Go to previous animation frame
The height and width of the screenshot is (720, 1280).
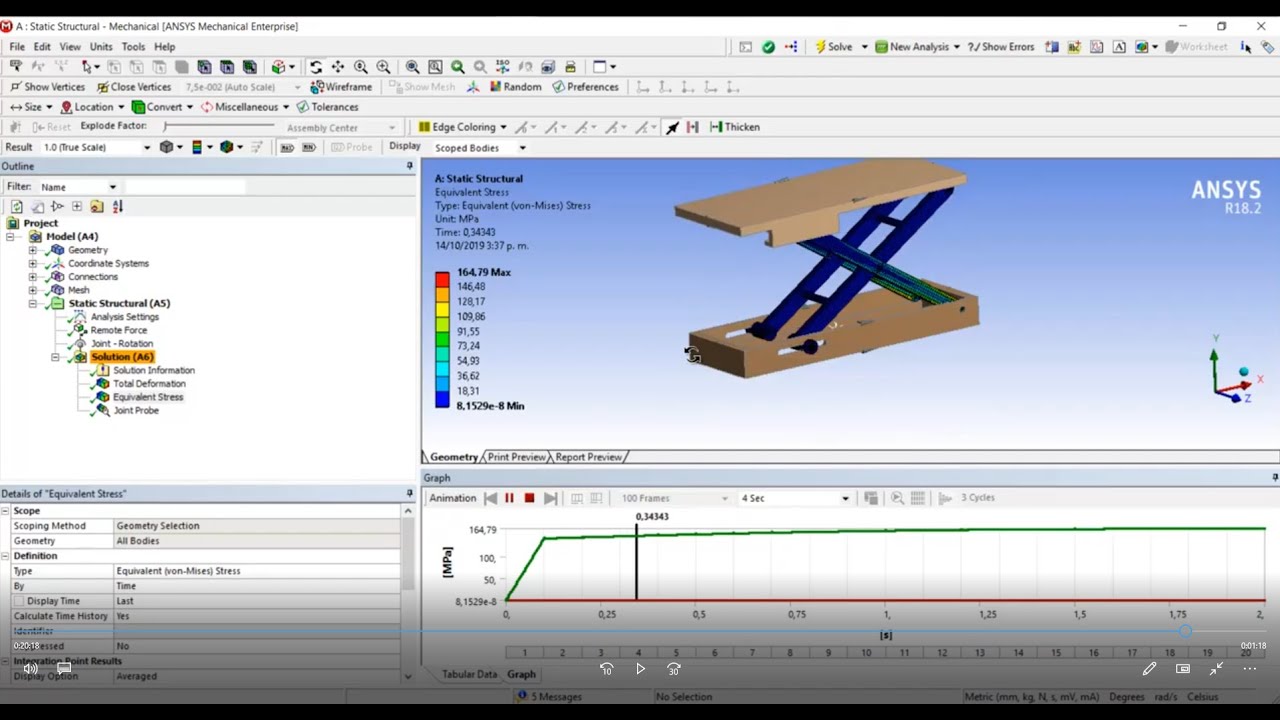click(x=490, y=498)
